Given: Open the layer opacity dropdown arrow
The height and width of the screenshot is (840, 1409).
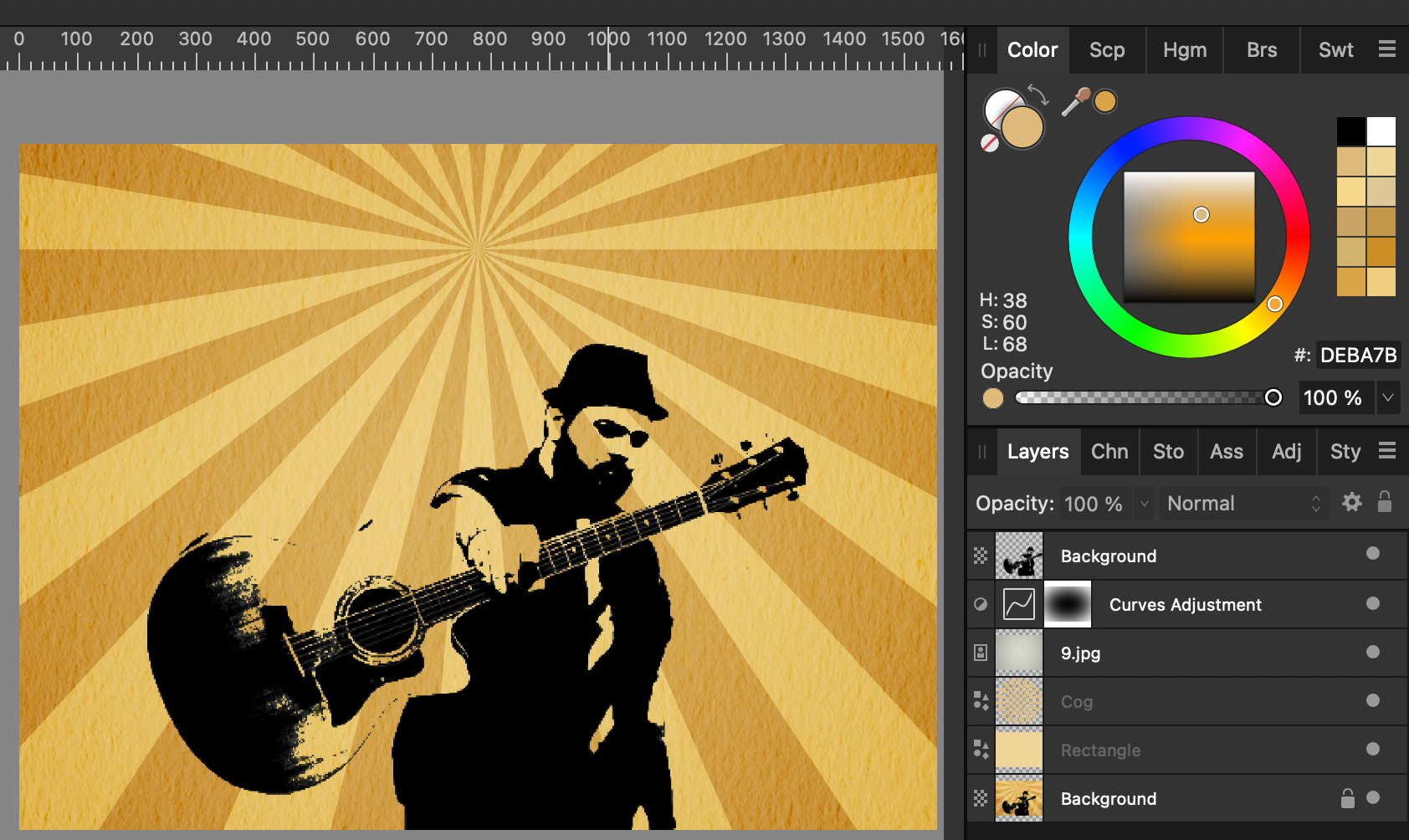Looking at the screenshot, I should tap(1144, 504).
